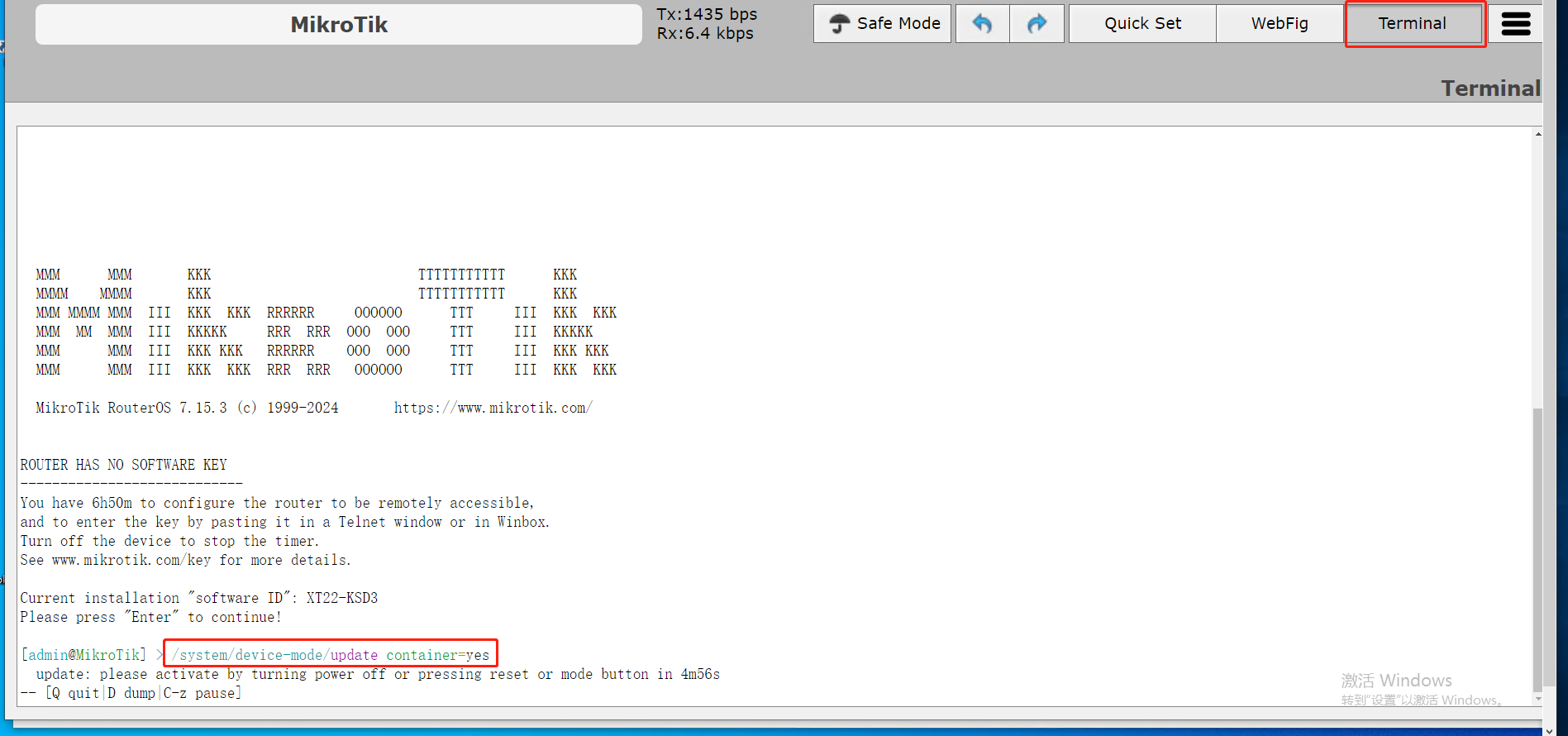Click the [admin@MikroTik] prompt

(83, 655)
